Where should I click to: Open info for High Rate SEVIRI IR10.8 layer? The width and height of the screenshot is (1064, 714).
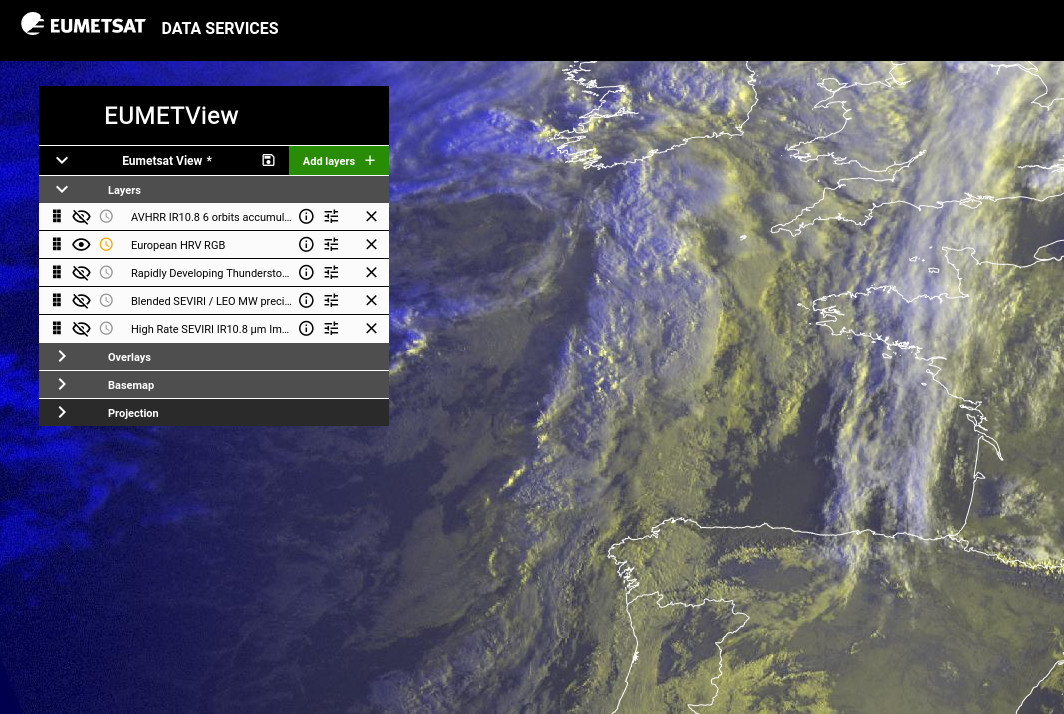pos(307,328)
